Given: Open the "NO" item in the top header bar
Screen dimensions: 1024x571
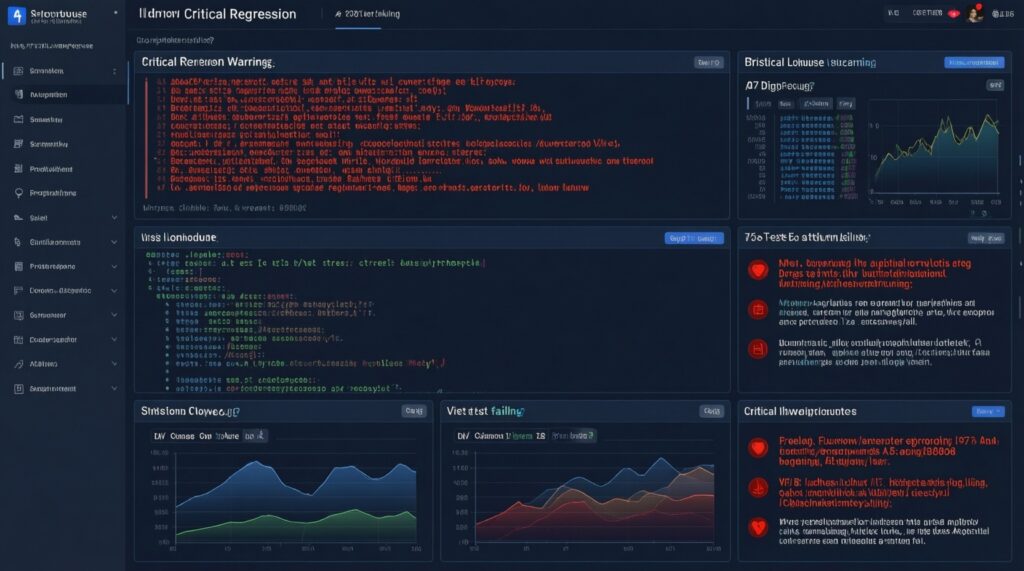Looking at the screenshot, I should (x=893, y=13).
